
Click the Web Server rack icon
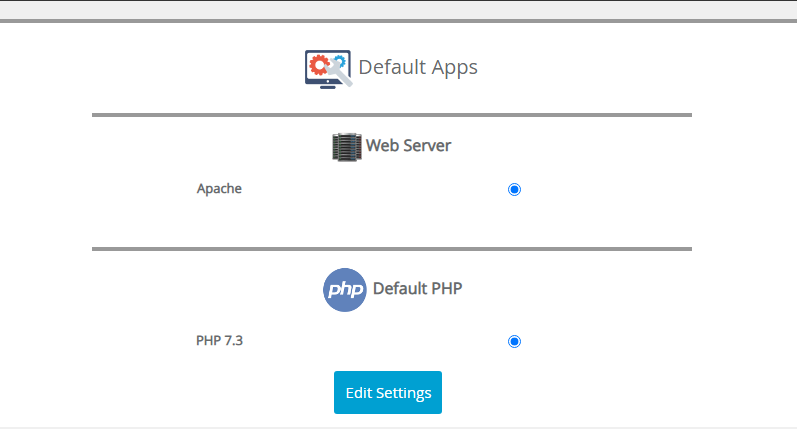[x=347, y=147]
